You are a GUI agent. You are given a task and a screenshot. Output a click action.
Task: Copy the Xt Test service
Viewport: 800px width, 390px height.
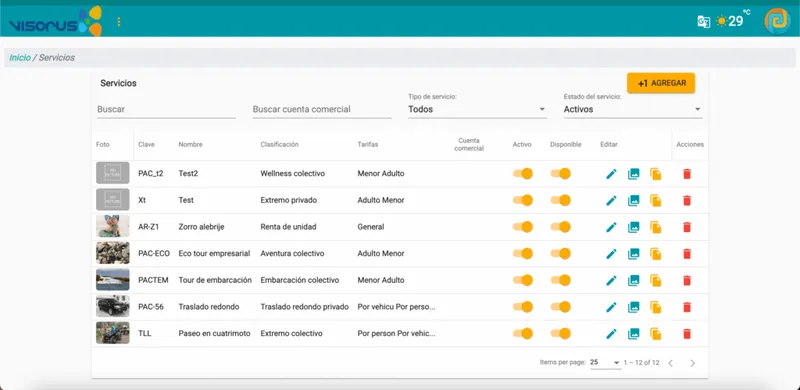pos(656,201)
